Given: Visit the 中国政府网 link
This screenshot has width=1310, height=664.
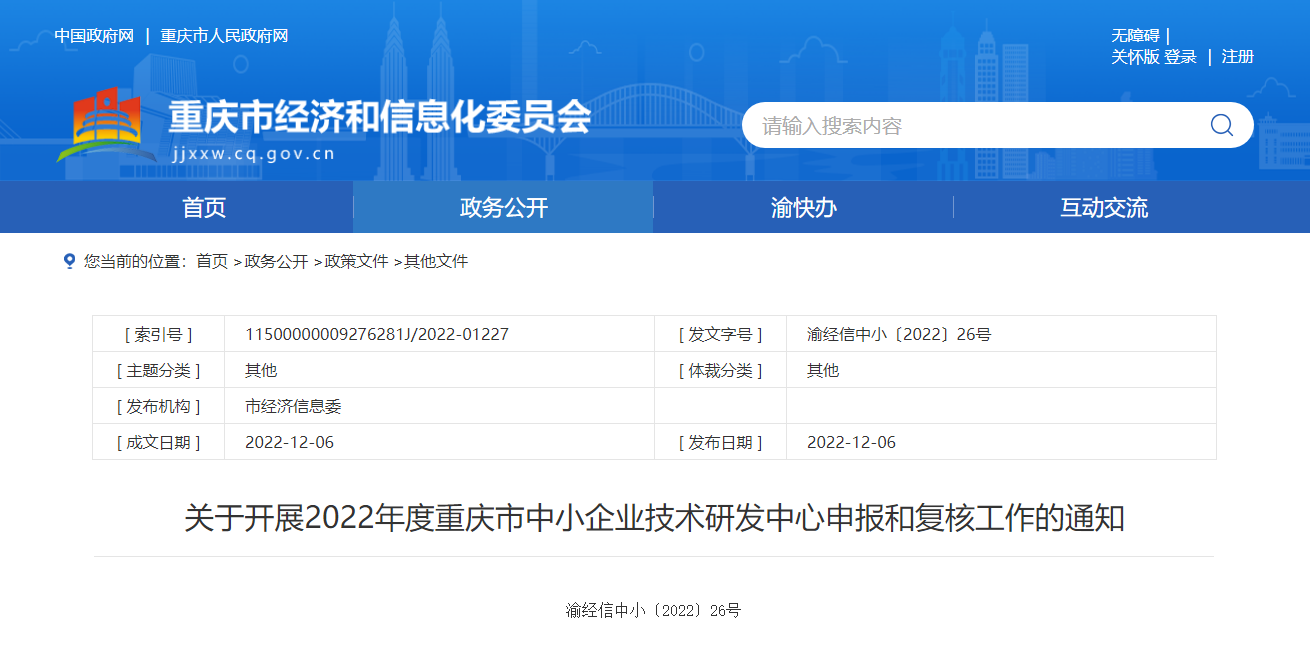Looking at the screenshot, I should [x=94, y=36].
